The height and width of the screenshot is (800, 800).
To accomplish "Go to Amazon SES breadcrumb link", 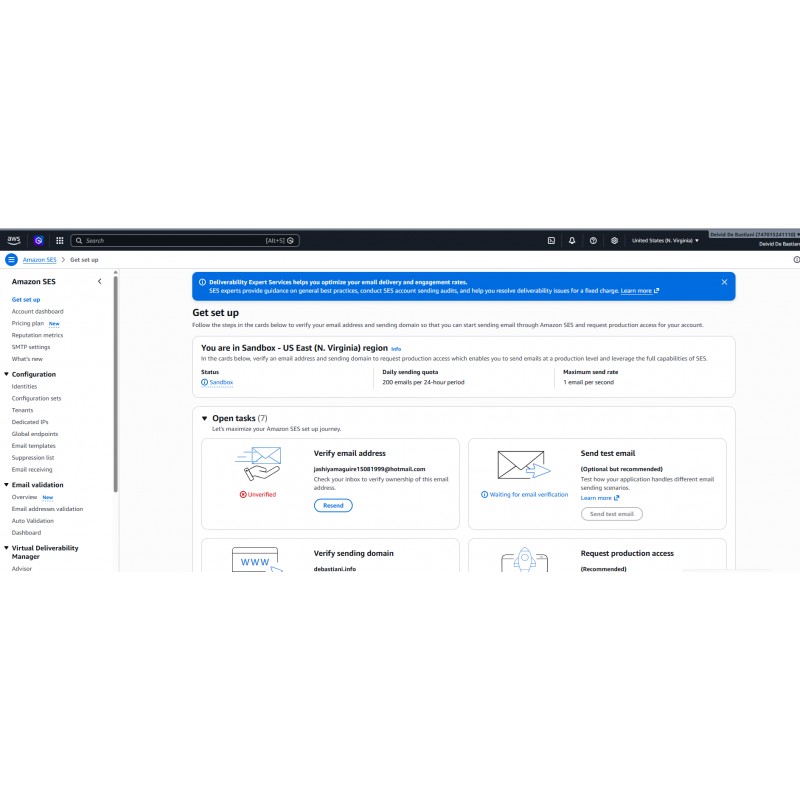I will tap(39, 260).
